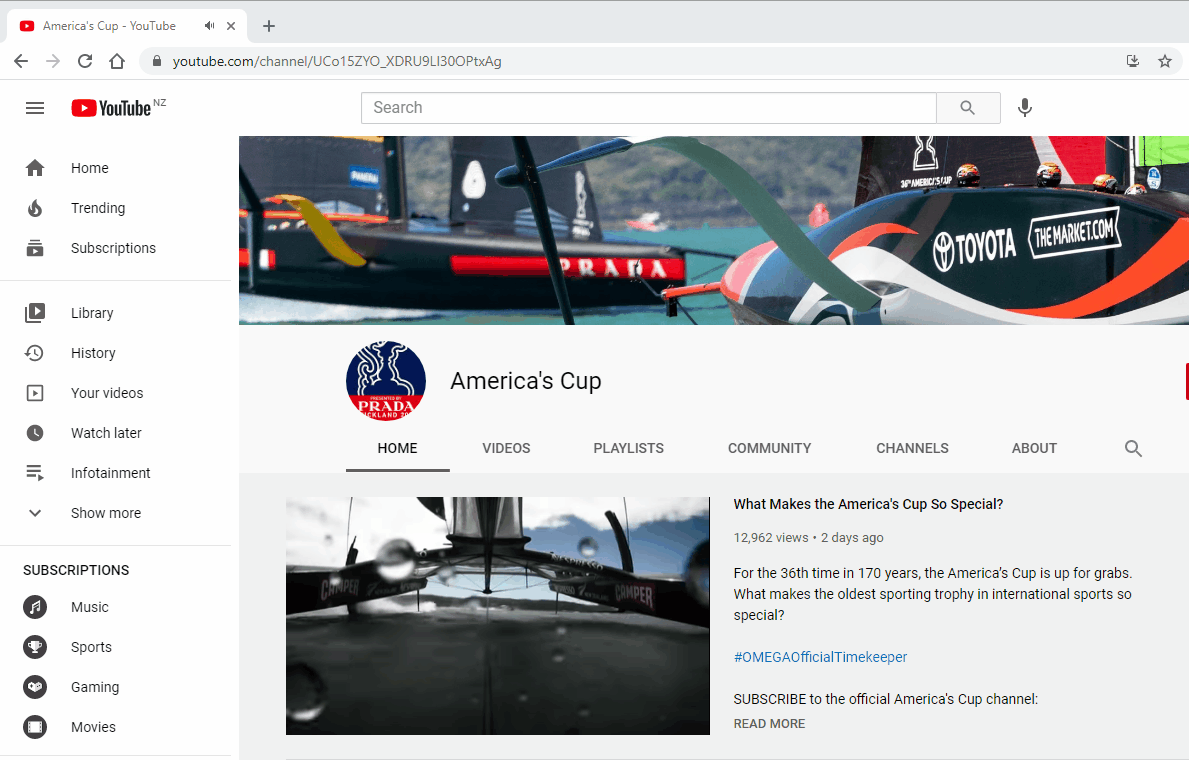Viewport: 1189px width, 760px height.
Task: Open the Gaming subscription label
Action: click(95, 687)
